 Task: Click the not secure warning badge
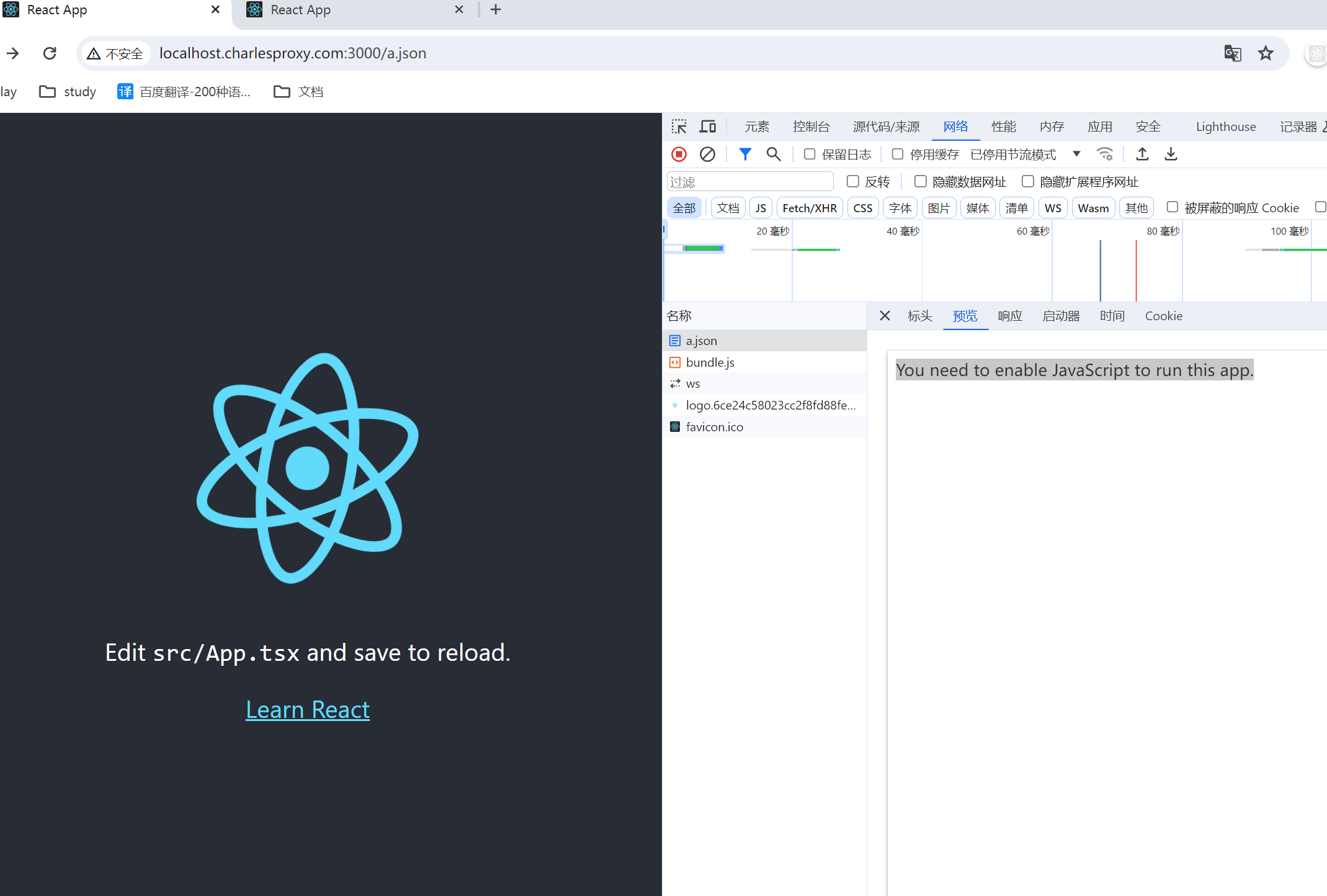(115, 53)
